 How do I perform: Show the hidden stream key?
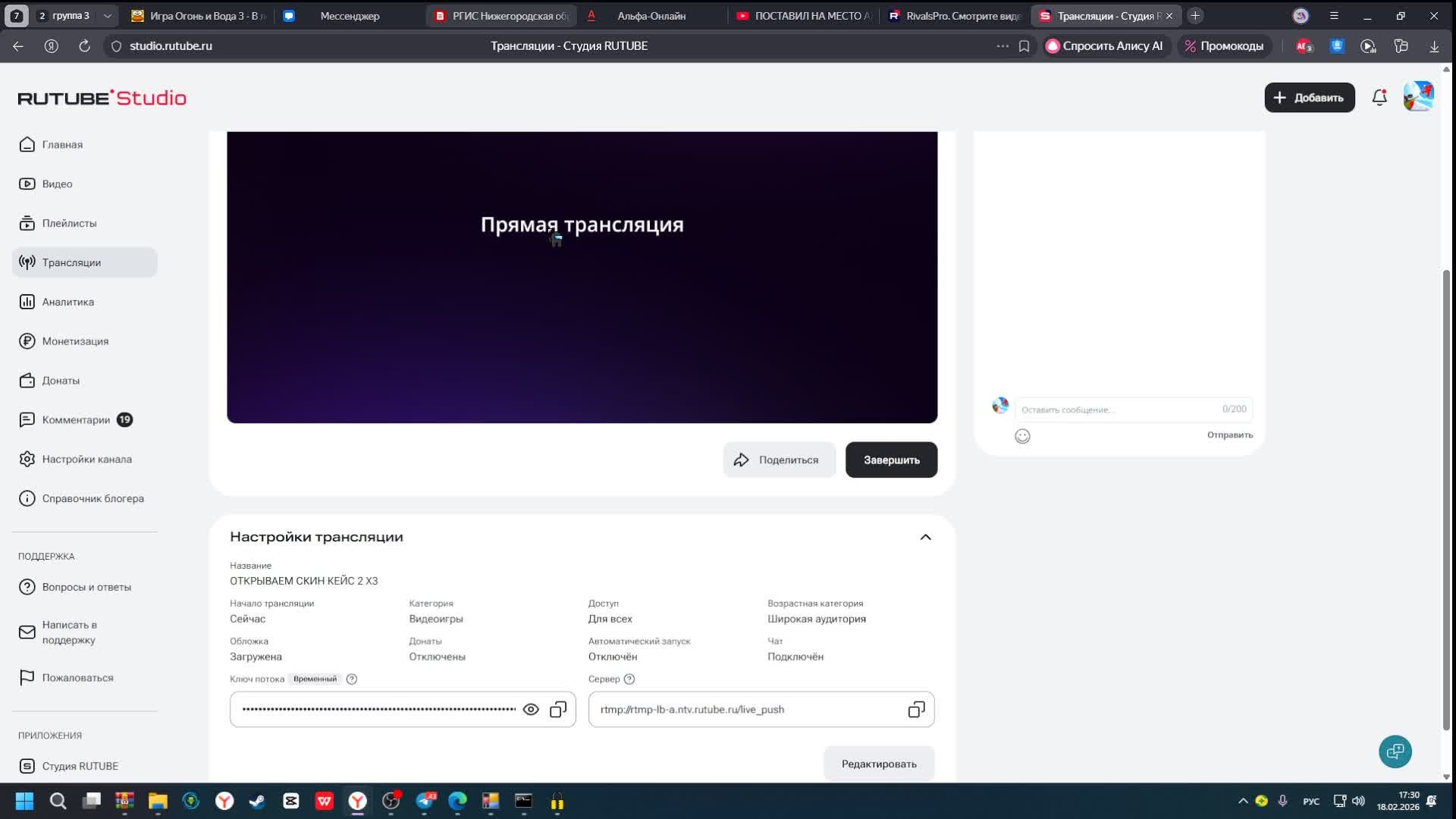pyautogui.click(x=531, y=709)
